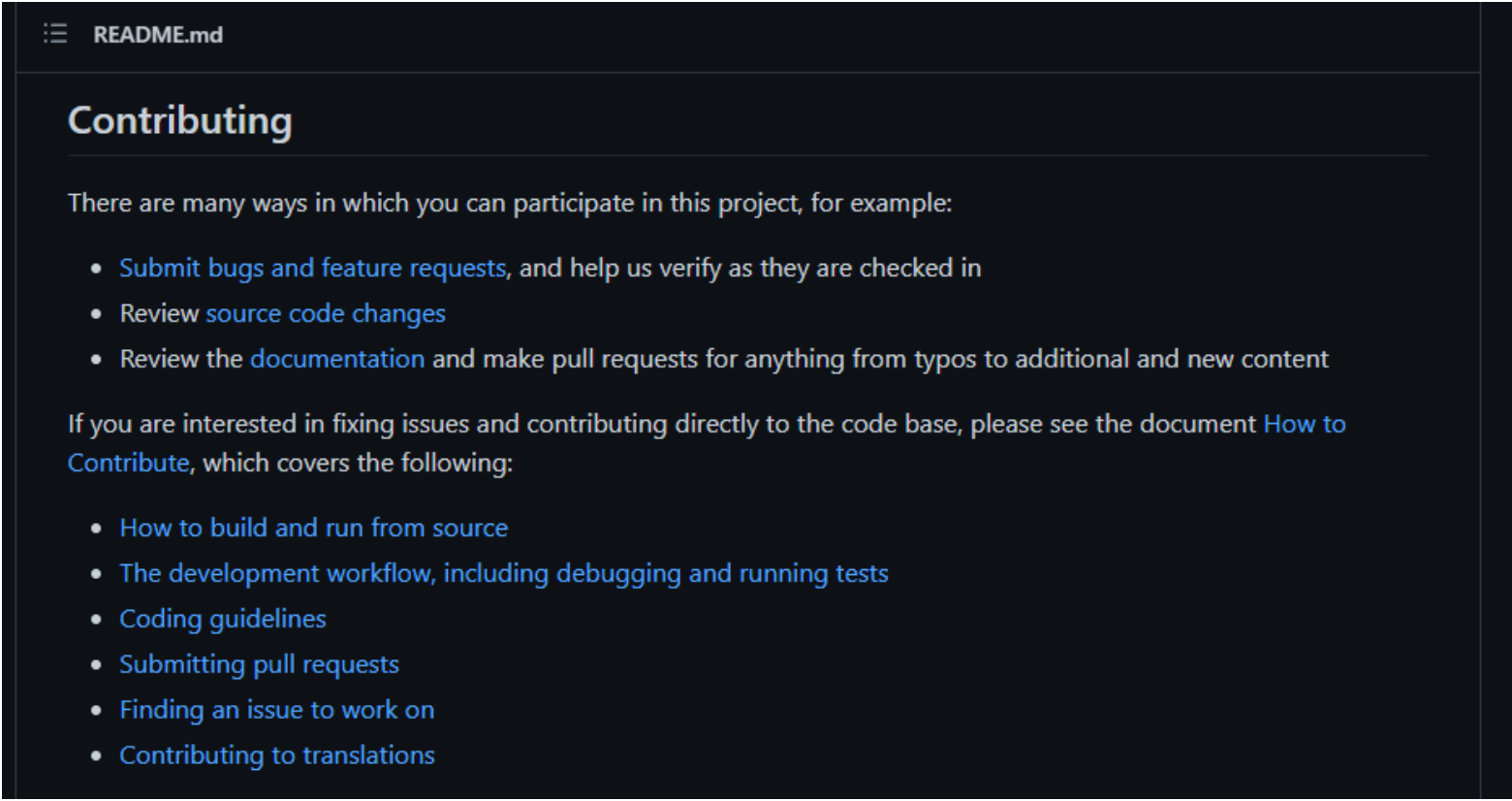The width and height of the screenshot is (1512, 801).
Task: Click the 'typos to additional and new content' text
Action: click(x=1134, y=359)
